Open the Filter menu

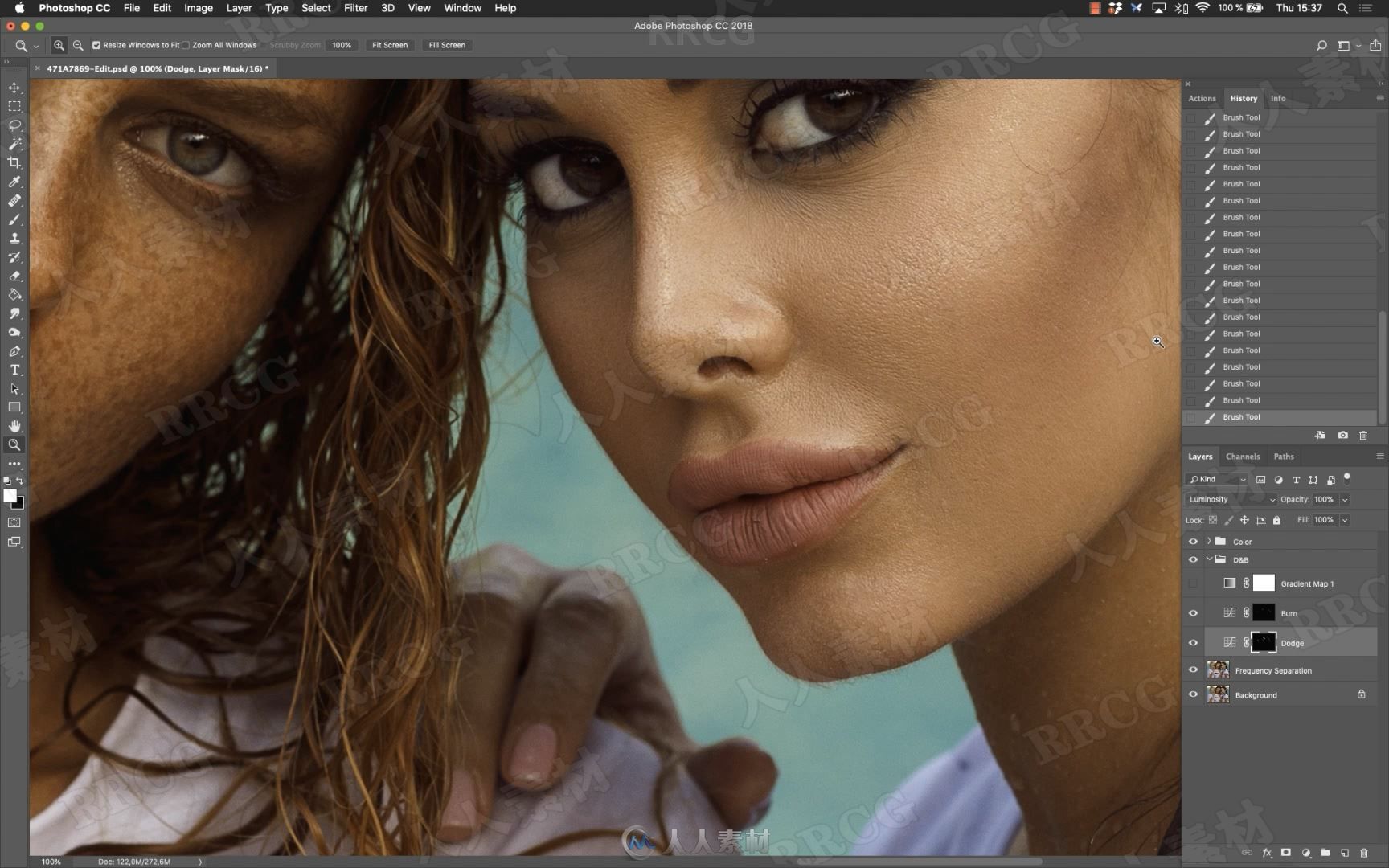tap(355, 8)
